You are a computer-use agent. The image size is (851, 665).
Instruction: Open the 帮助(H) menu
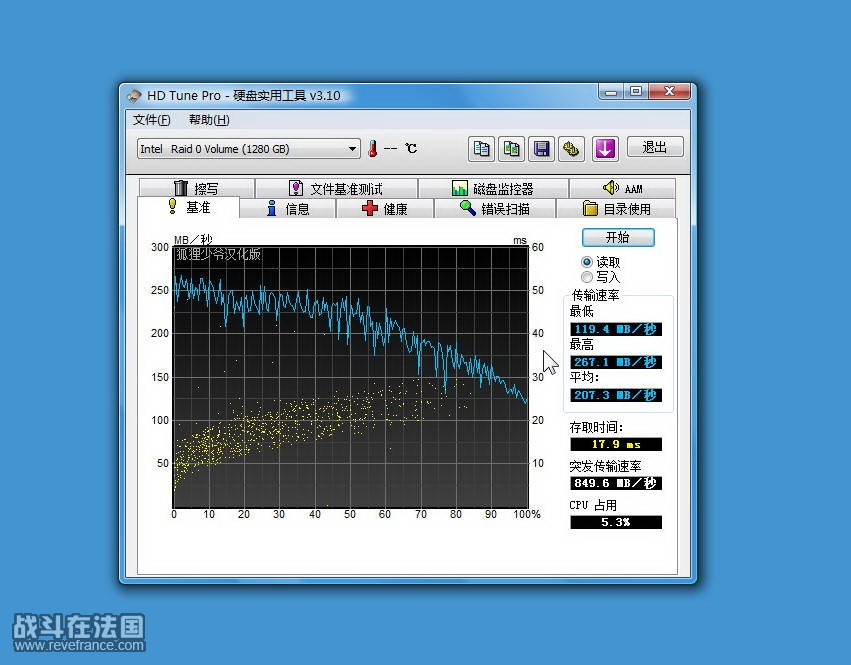point(209,120)
